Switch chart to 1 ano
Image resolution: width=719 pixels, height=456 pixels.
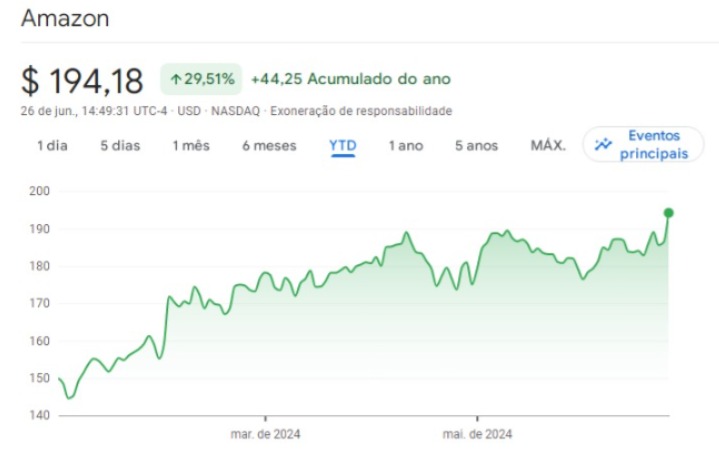click(x=406, y=146)
